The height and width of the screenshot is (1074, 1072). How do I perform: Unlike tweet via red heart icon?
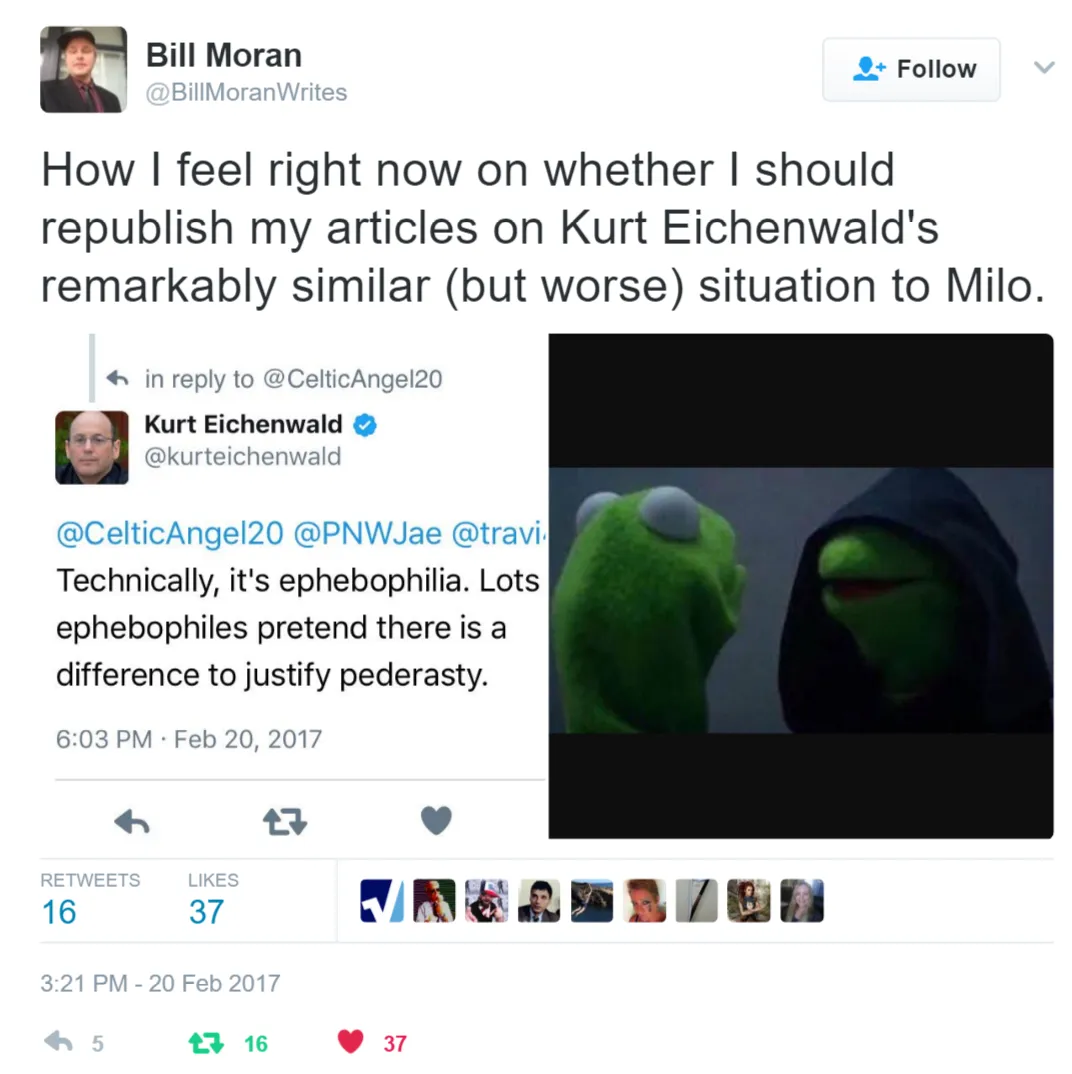[x=351, y=1042]
